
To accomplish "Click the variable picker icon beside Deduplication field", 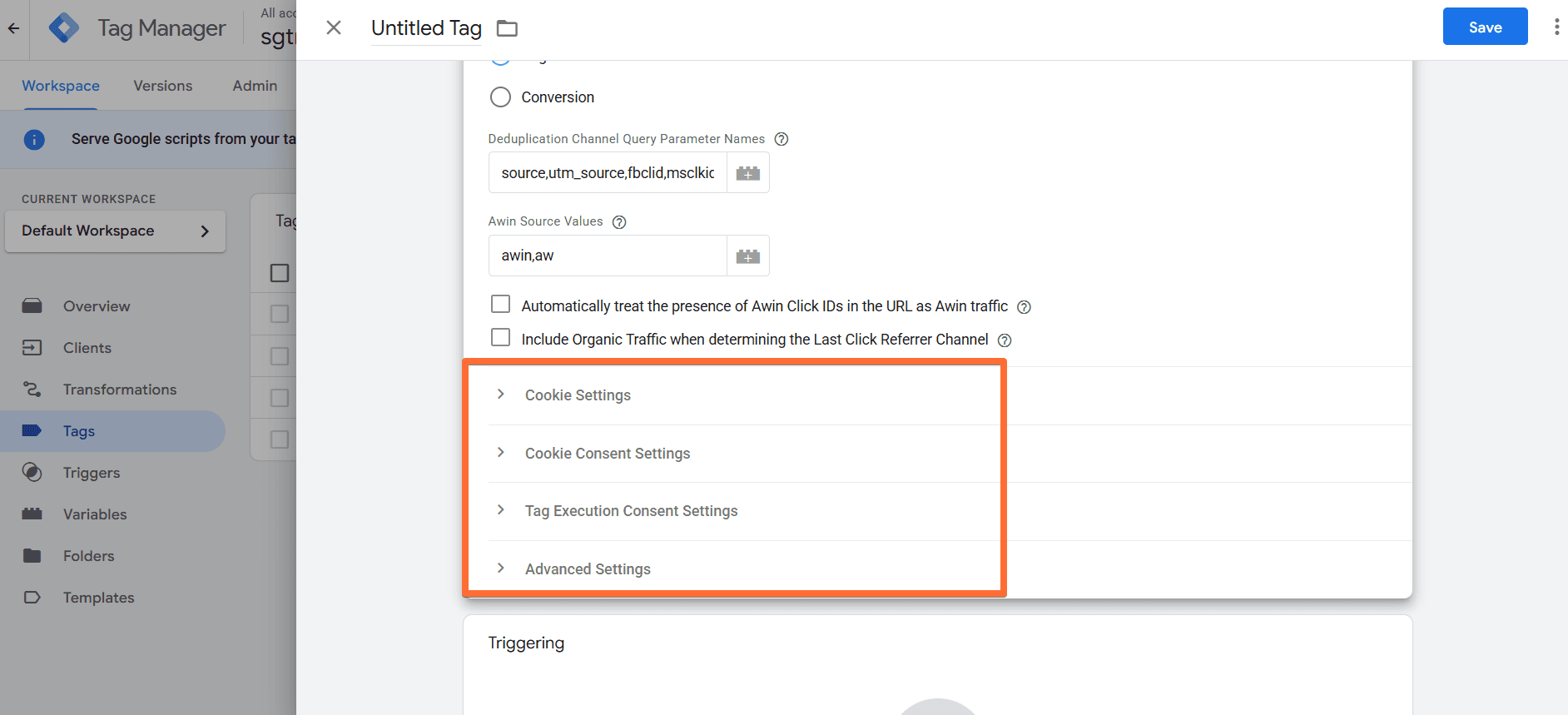I will [x=747, y=173].
